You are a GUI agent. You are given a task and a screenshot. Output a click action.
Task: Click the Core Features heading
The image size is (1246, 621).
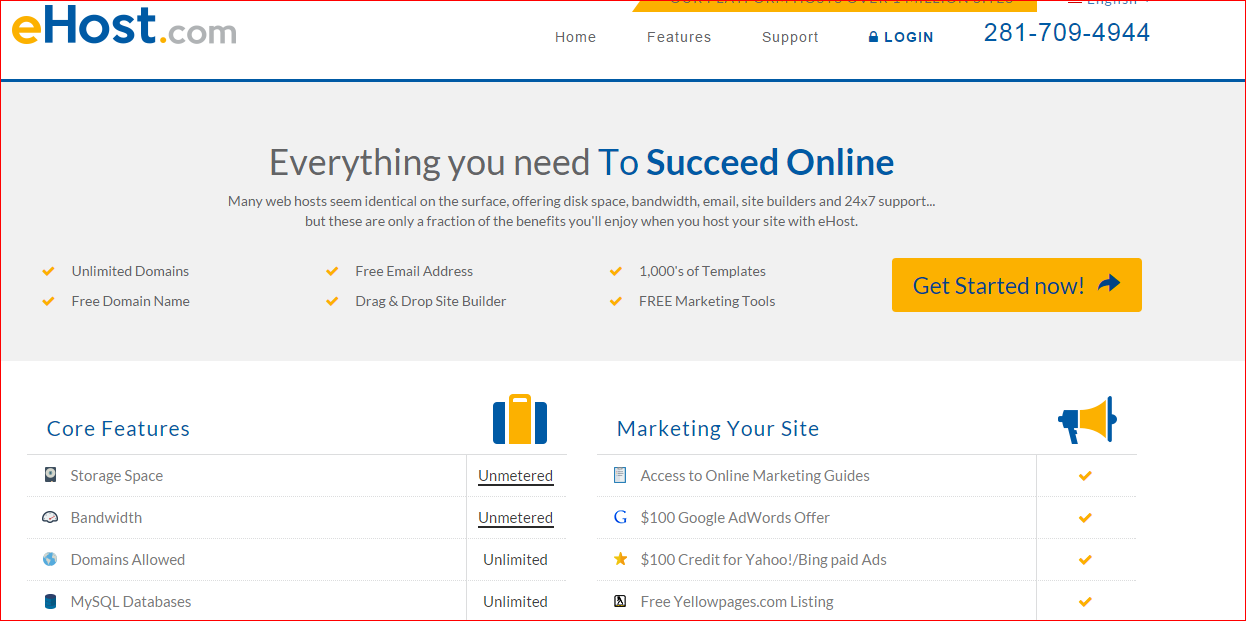tap(118, 428)
